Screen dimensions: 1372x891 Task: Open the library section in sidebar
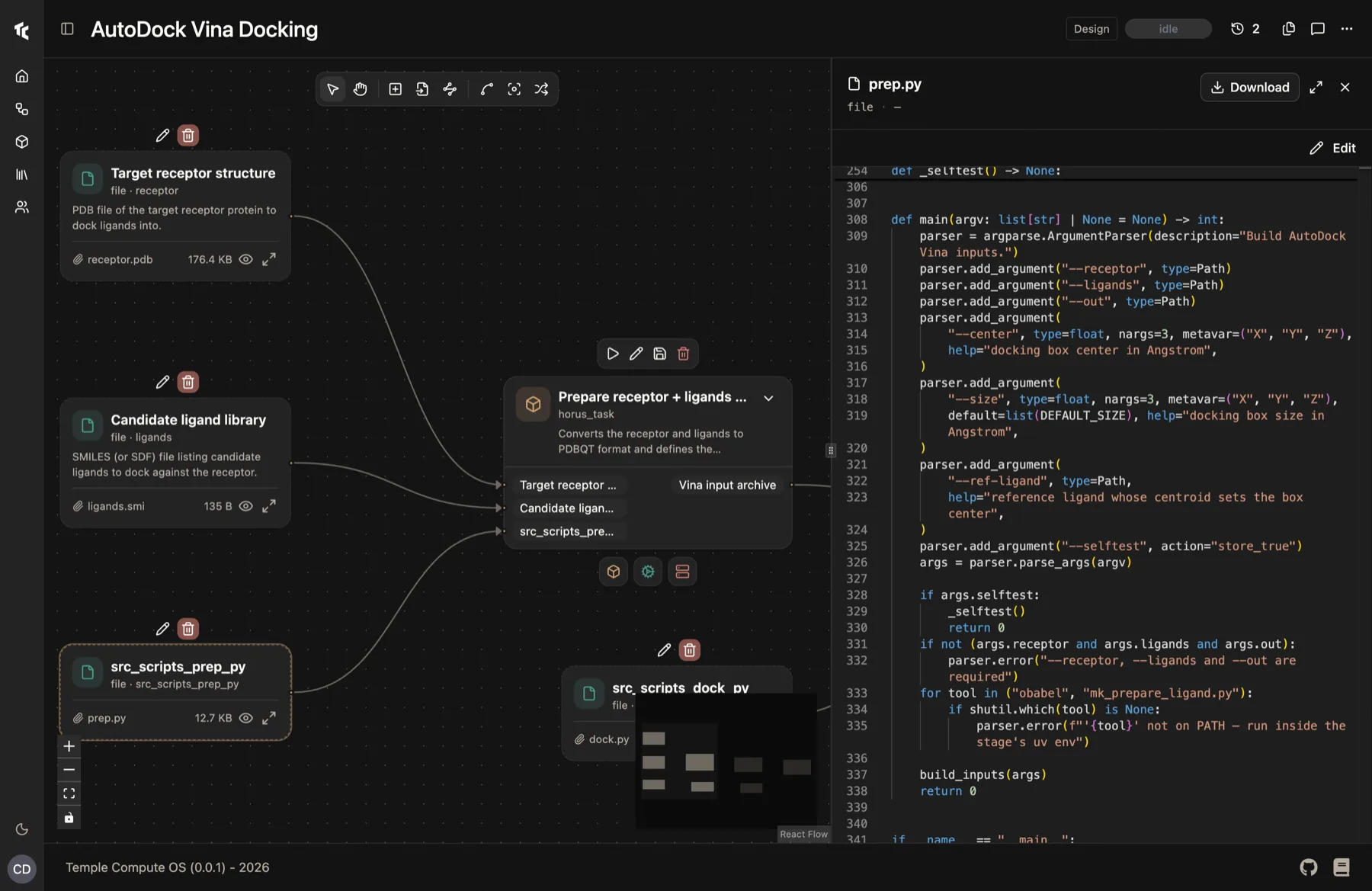tap(22, 175)
